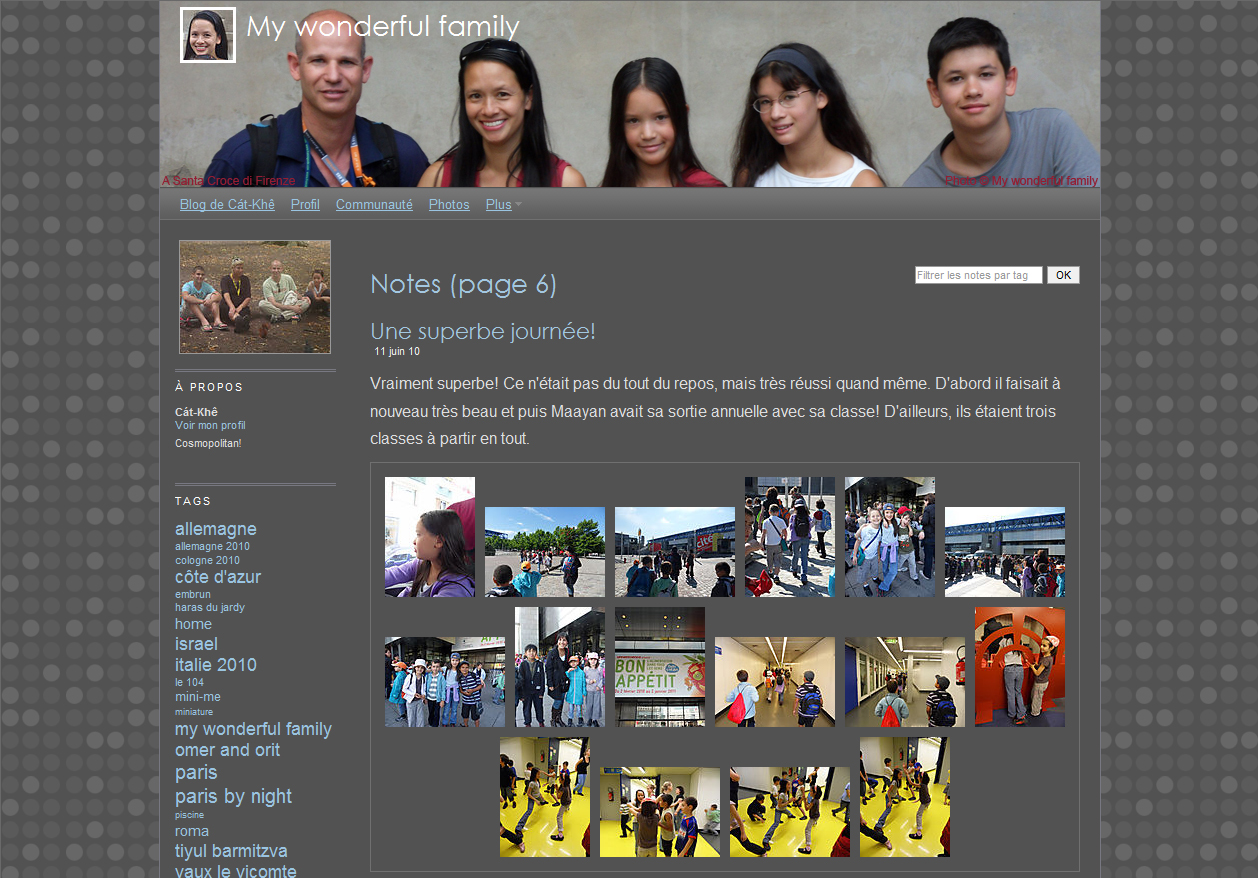Image resolution: width=1258 pixels, height=878 pixels.
Task: Open the Blog de Cát-Khê menu item
Action: click(227, 205)
